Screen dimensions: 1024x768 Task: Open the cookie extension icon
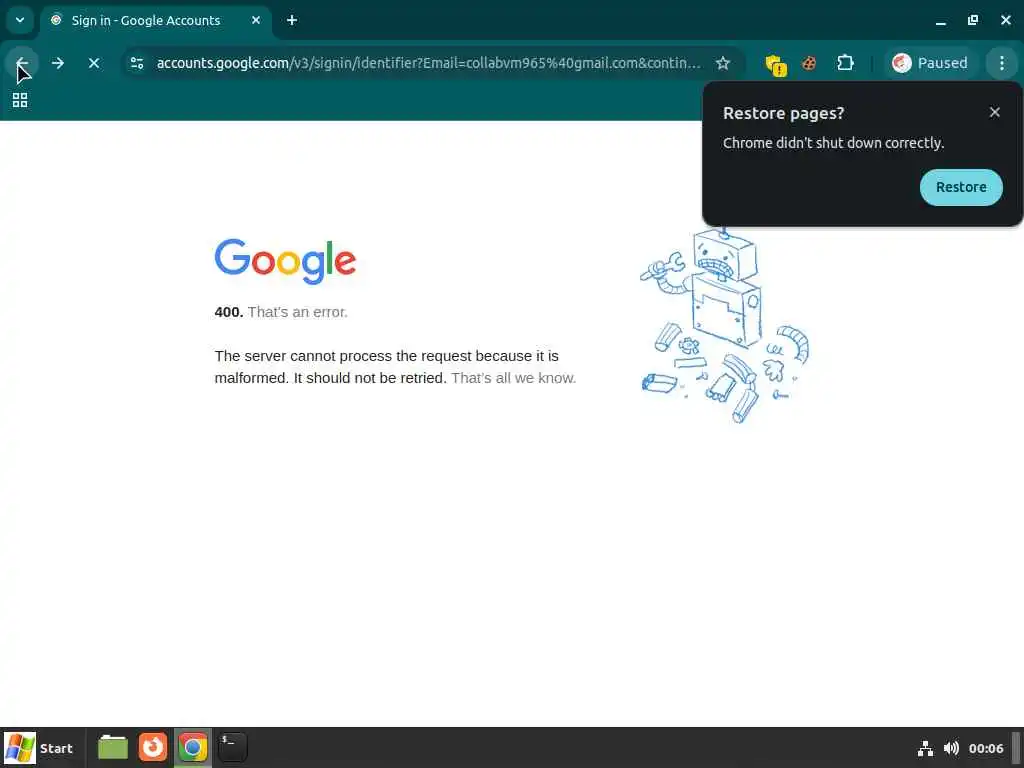pos(809,63)
